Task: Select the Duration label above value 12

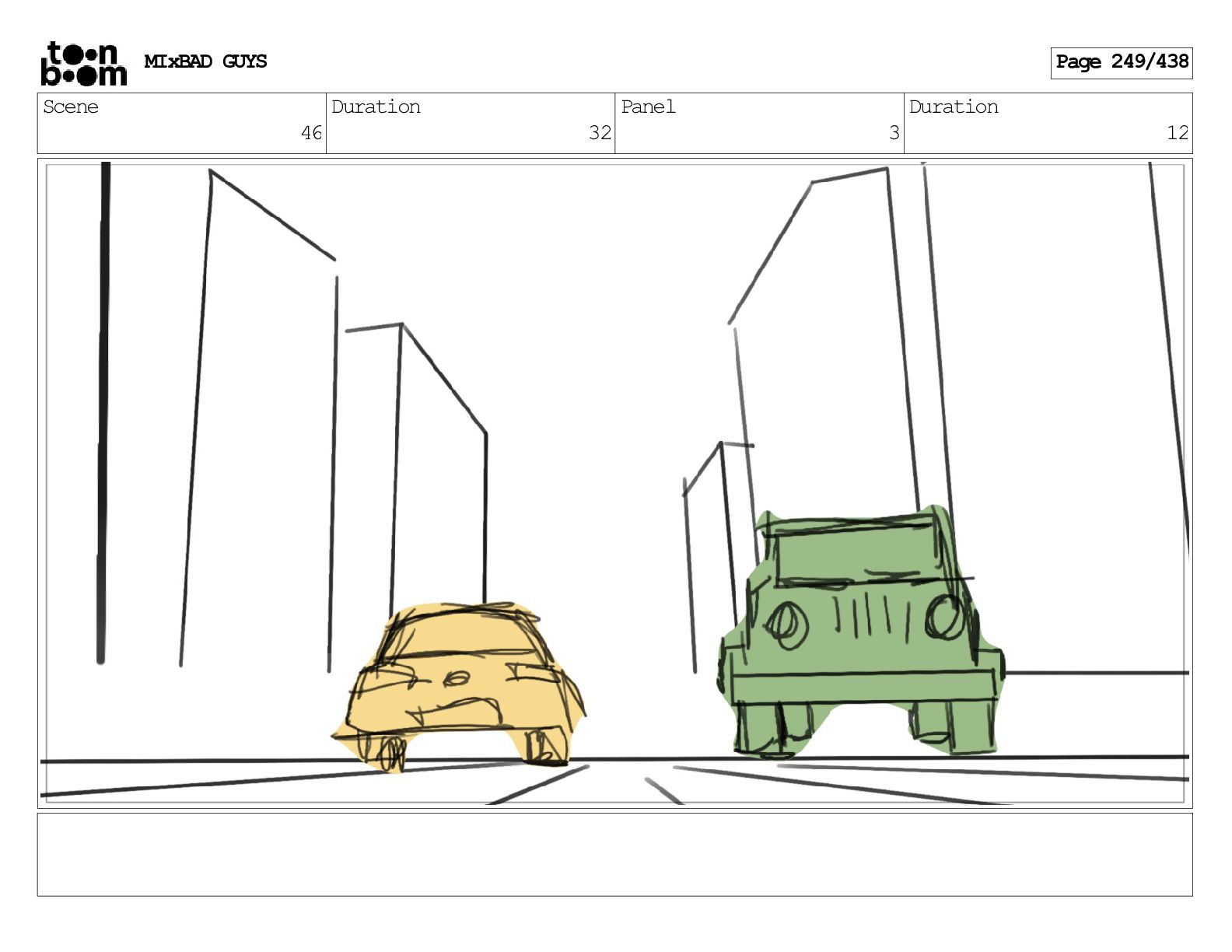Action: click(954, 107)
